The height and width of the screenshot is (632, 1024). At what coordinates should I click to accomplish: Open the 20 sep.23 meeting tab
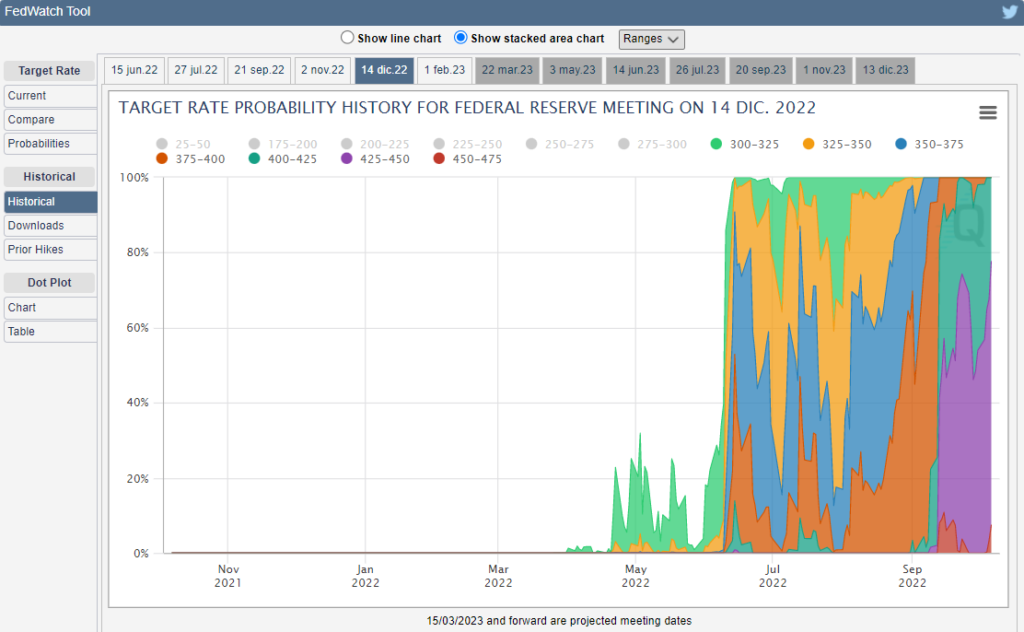[x=761, y=70]
